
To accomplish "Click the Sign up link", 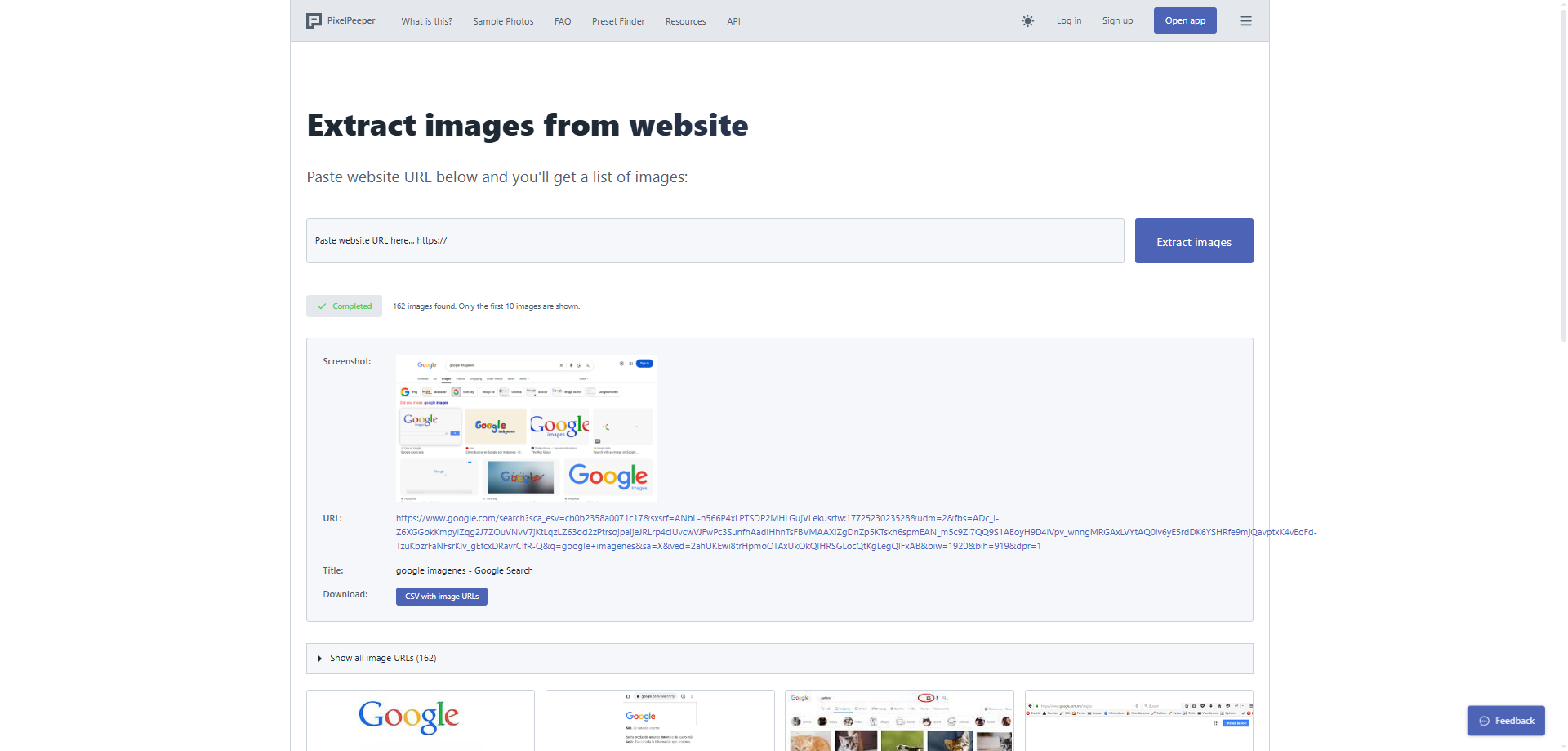I will point(1117,21).
